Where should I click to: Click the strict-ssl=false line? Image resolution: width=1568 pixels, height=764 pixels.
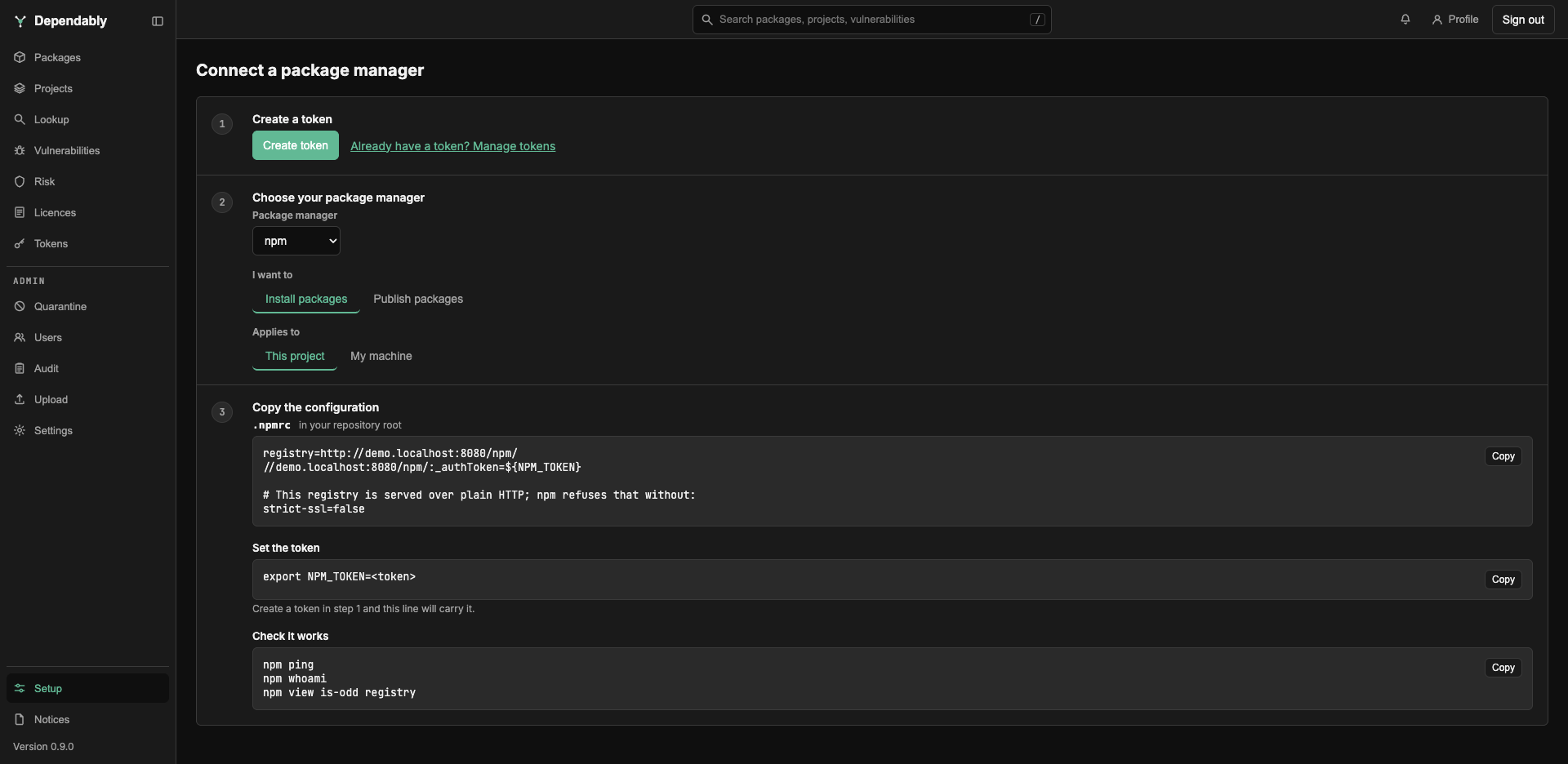tap(314, 509)
